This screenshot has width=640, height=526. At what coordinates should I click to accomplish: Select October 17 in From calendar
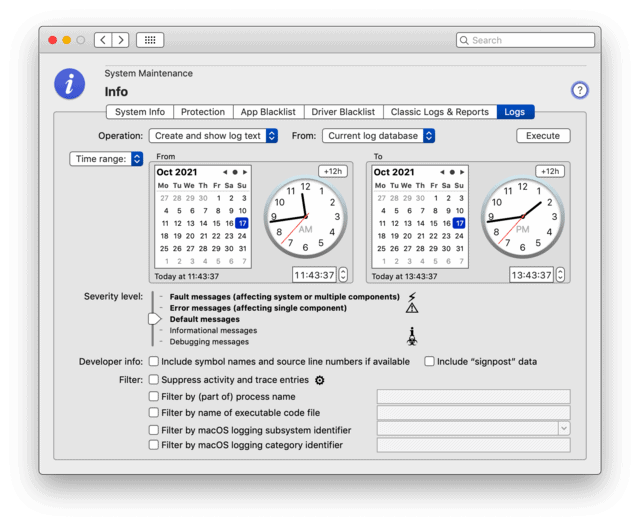tap(242, 223)
